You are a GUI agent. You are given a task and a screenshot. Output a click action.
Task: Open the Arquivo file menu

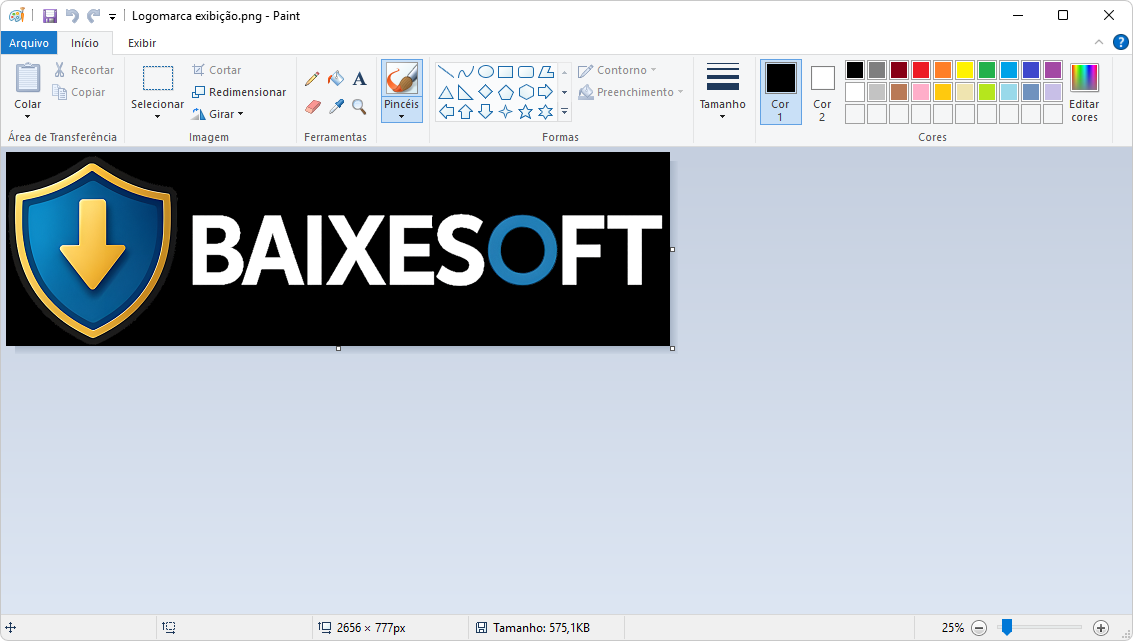(x=29, y=43)
